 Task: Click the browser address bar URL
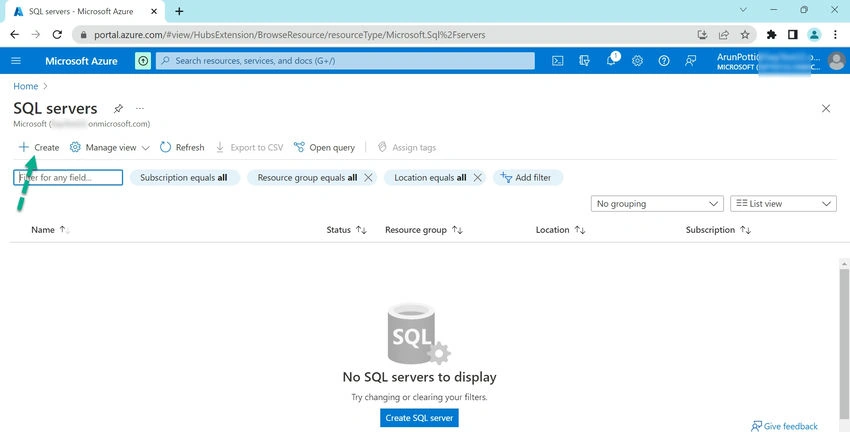click(x=289, y=35)
